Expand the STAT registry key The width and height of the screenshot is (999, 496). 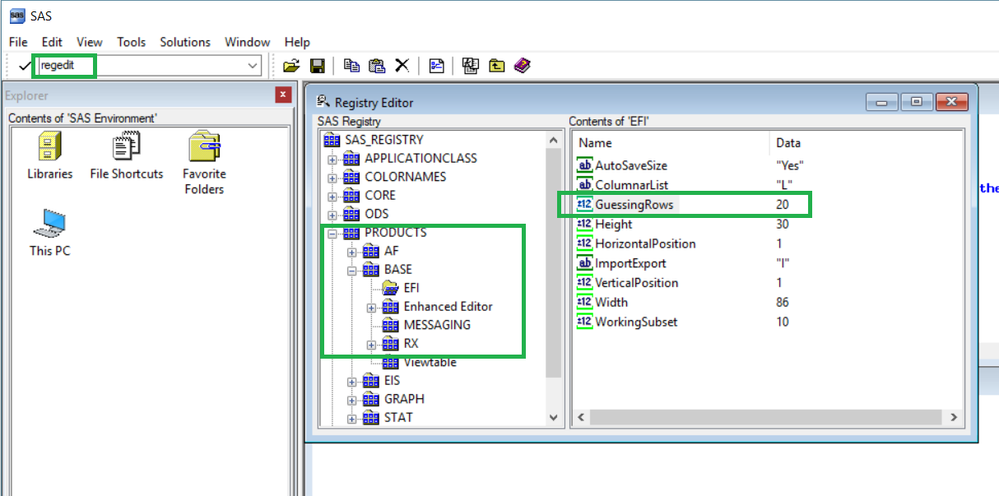tap(352, 418)
